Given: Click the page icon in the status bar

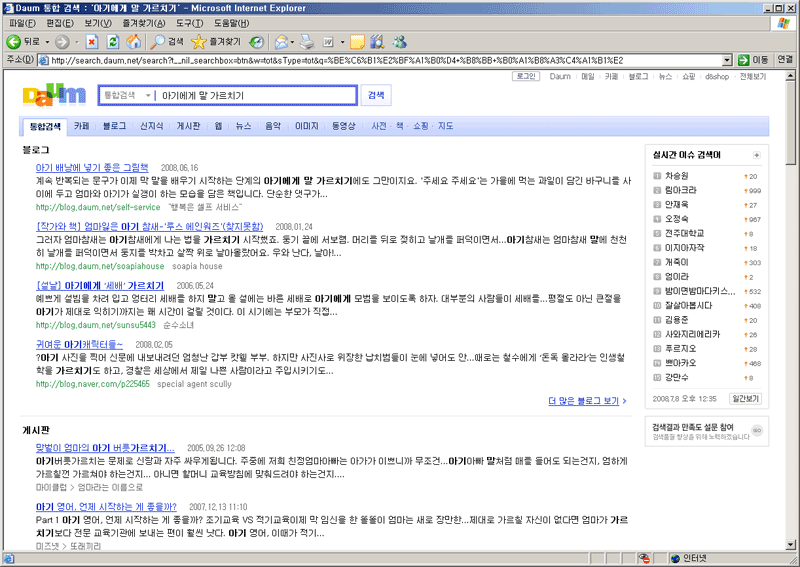Looking at the screenshot, I should pos(8,559).
